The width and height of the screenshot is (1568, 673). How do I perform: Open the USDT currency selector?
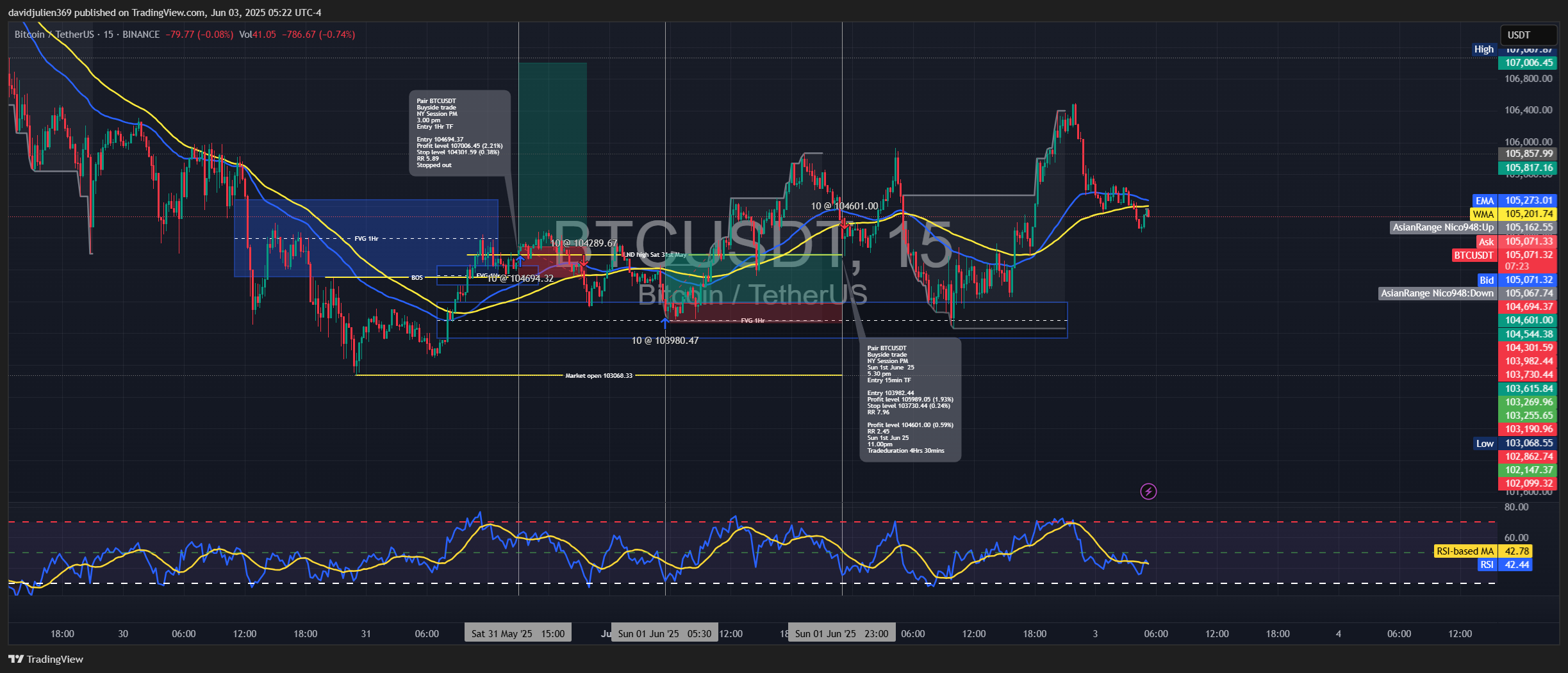[1528, 35]
